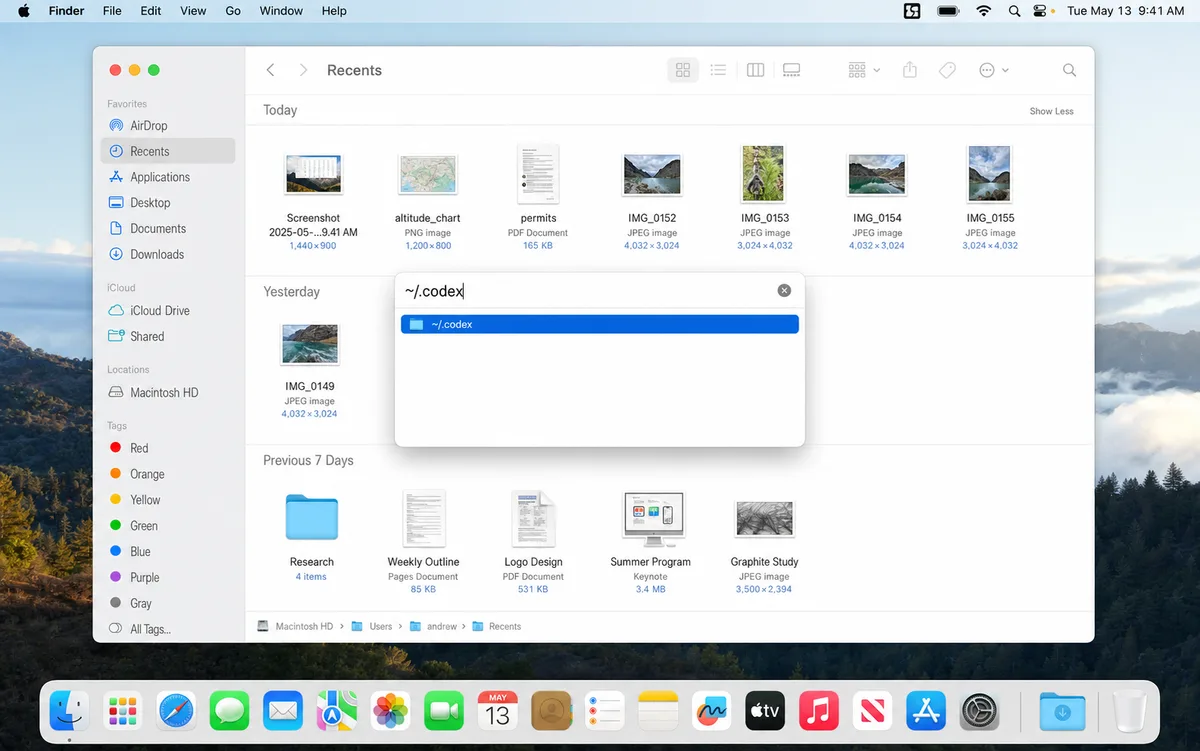Select the Screenshot file thumbnail
The image size is (1200, 751).
point(313,175)
